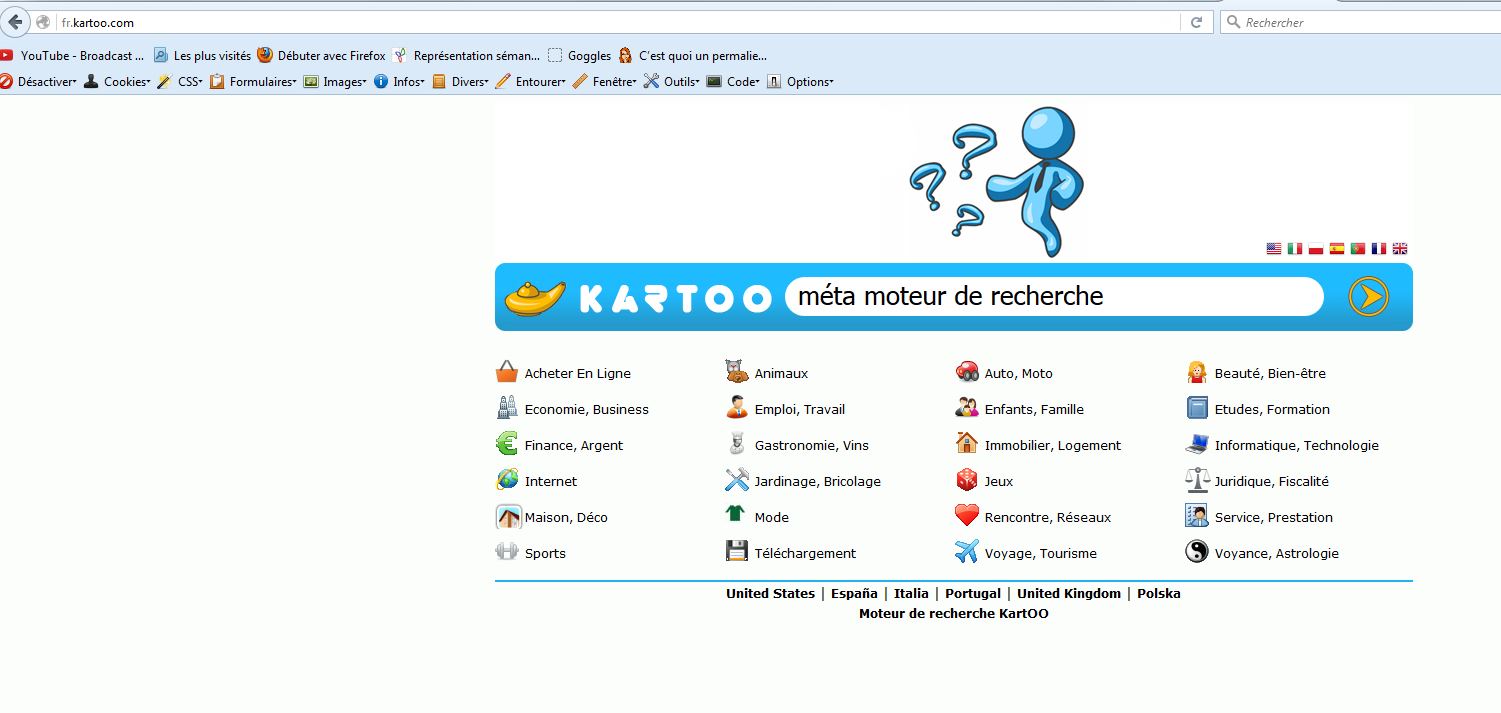Expand the Formulaires dropdown menu
Image resolution: width=1501 pixels, height=713 pixels.
[x=254, y=82]
